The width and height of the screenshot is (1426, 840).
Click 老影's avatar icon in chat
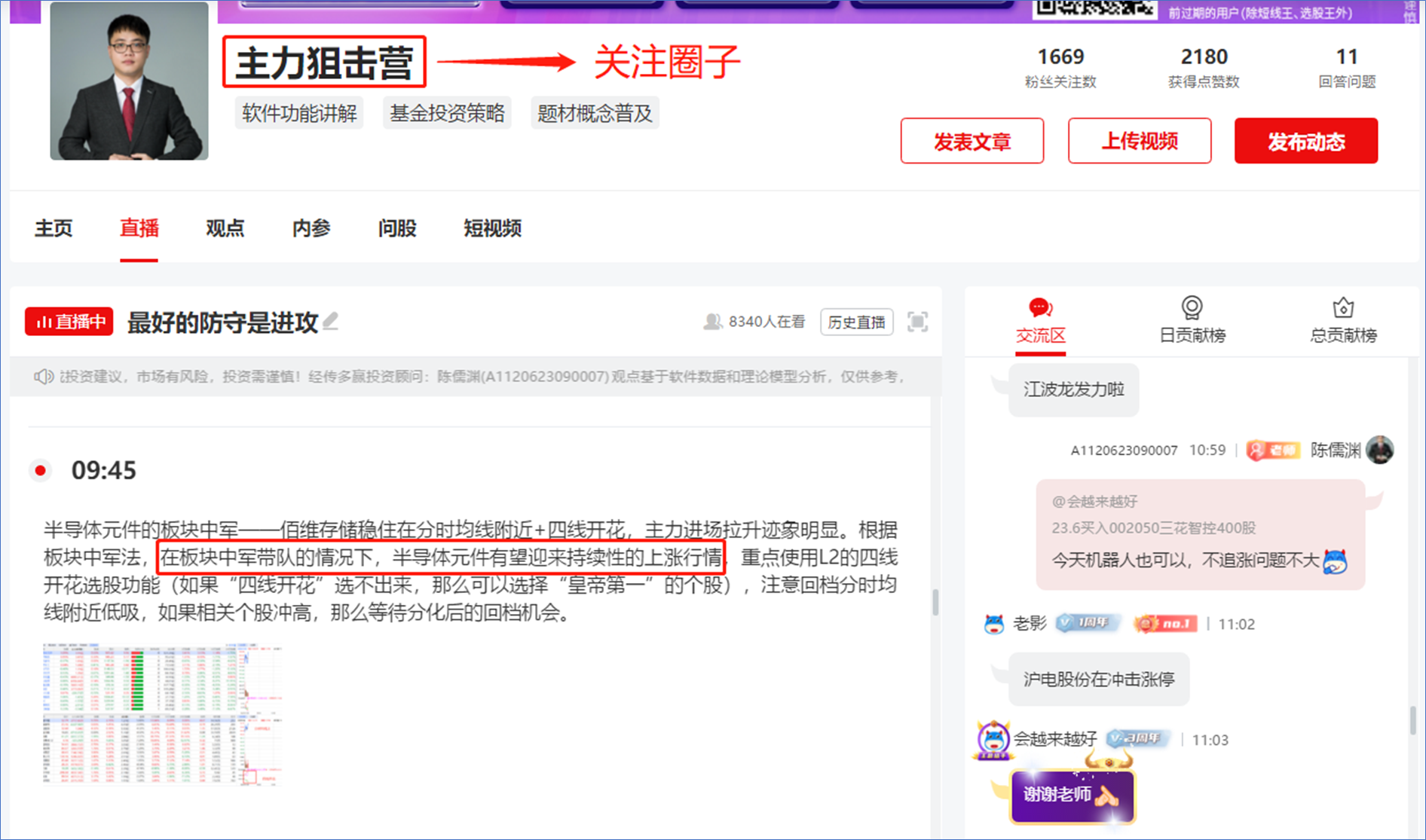[x=994, y=624]
